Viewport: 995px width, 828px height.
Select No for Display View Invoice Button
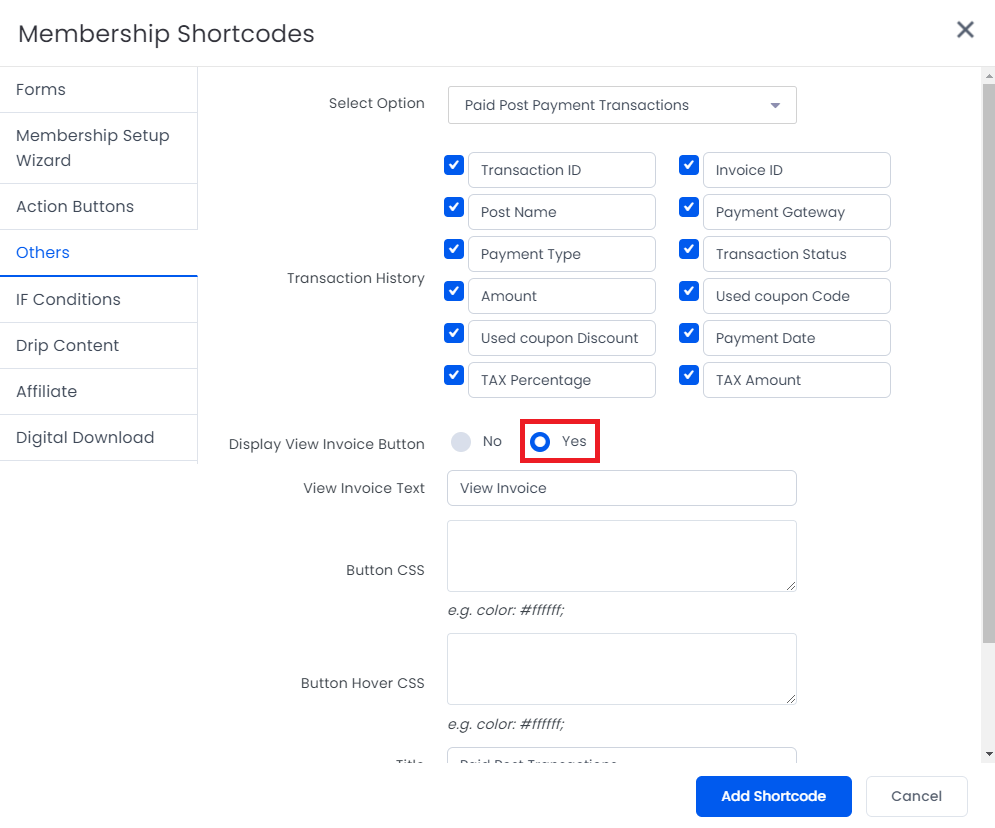click(461, 442)
